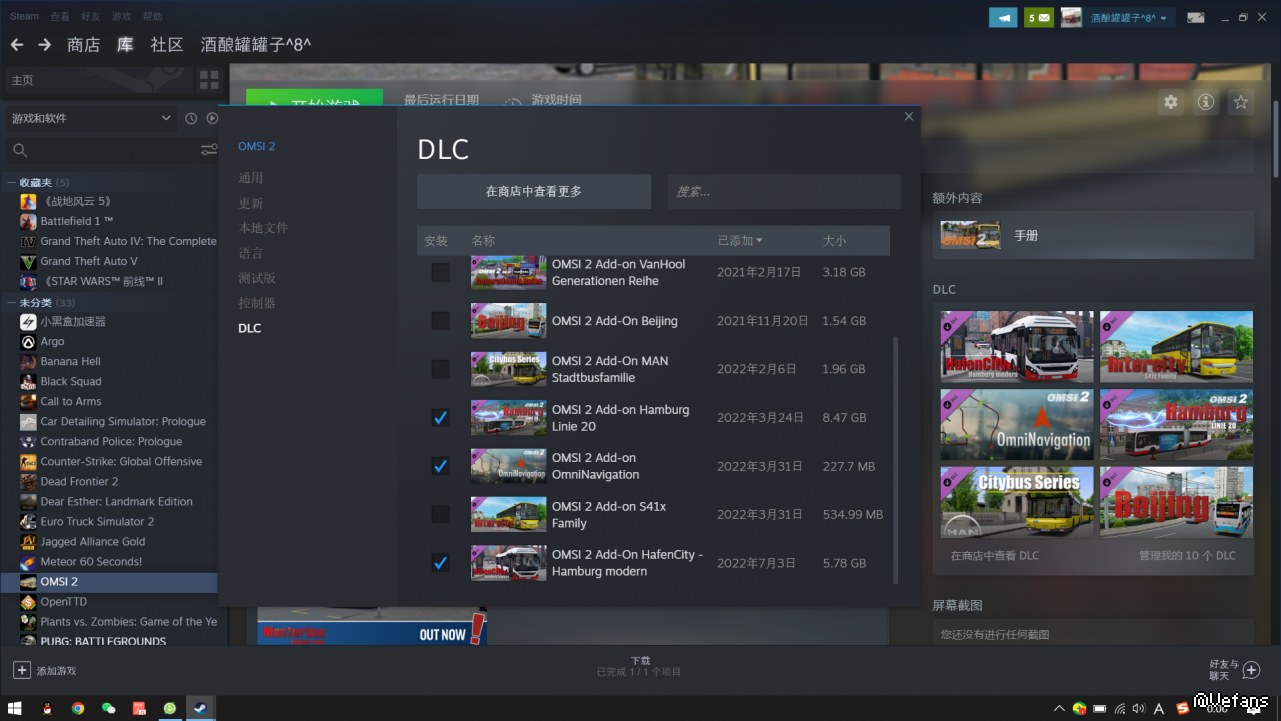Click the ready-to-play filter icon

[212, 118]
